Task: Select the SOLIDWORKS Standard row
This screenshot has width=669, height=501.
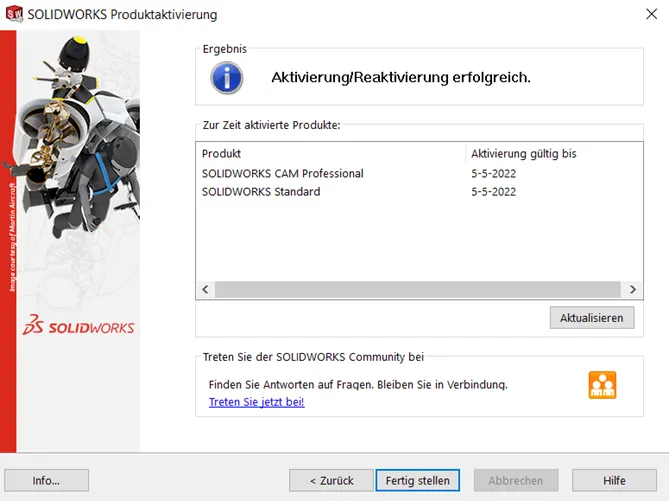Action: pyautogui.click(x=419, y=192)
